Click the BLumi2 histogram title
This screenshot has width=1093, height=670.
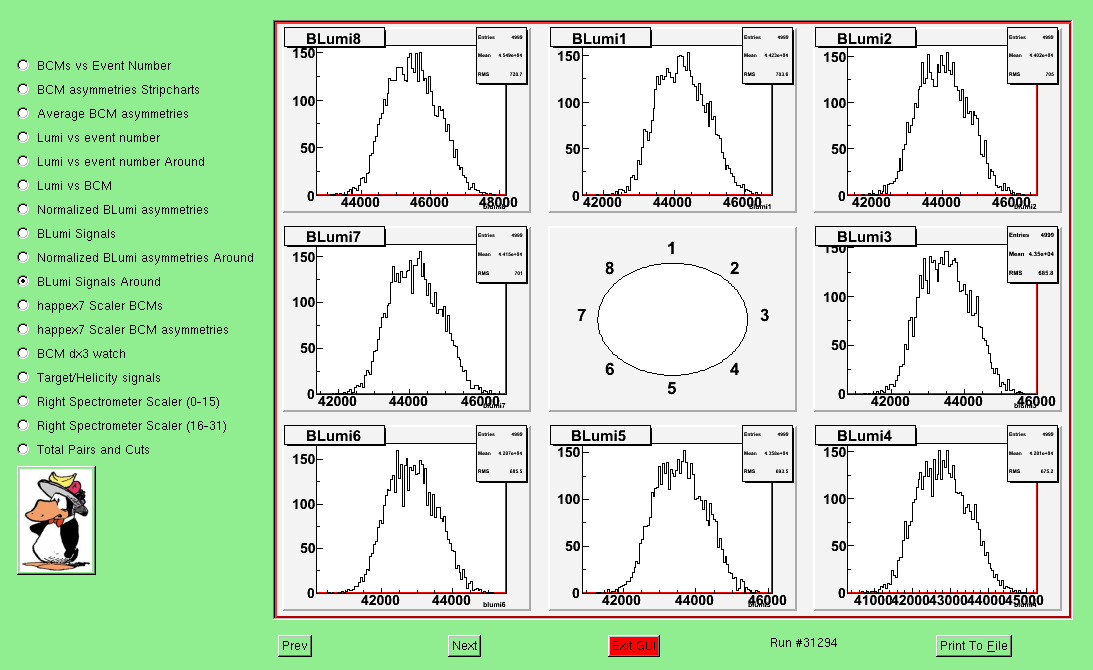pos(865,38)
